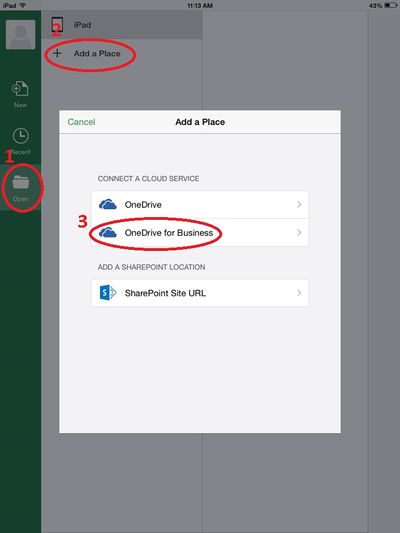Tap the New label in sidebar
Viewport: 400px width, 533px height.
click(x=20, y=105)
